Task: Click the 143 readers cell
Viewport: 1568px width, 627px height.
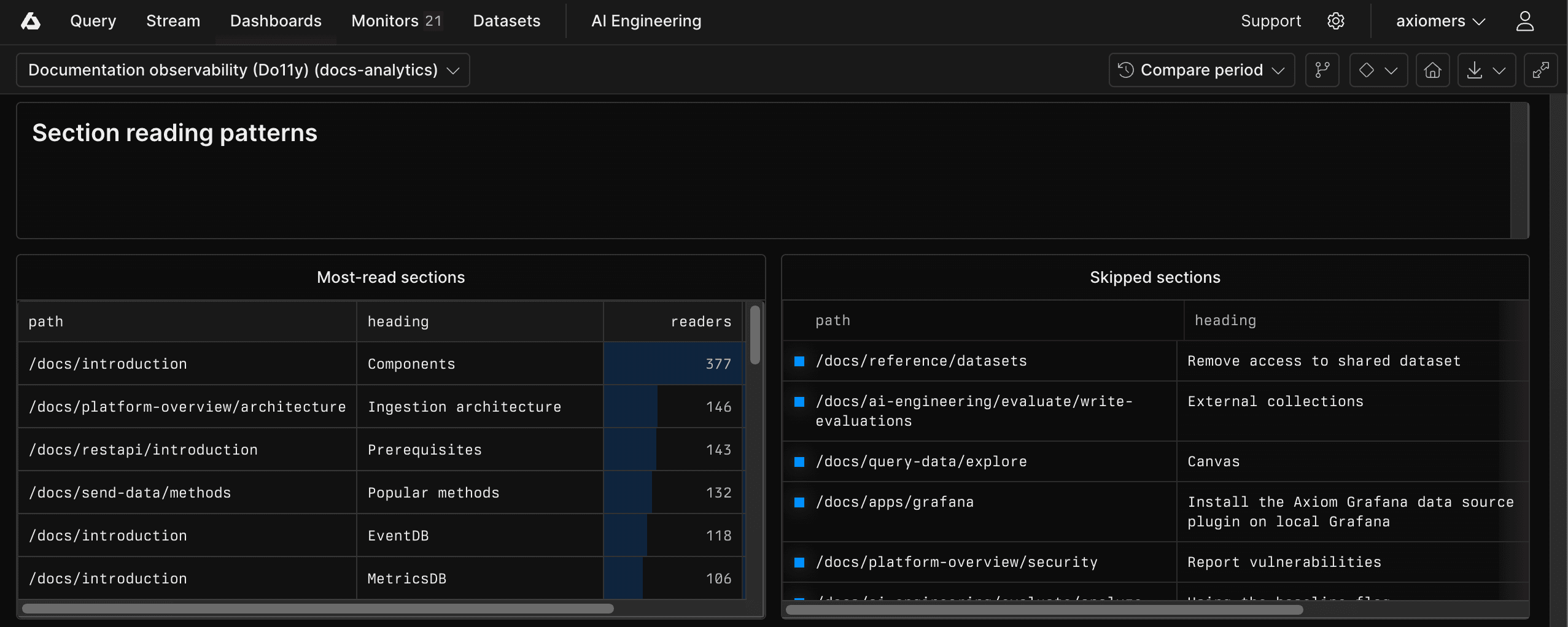Action: [673, 450]
